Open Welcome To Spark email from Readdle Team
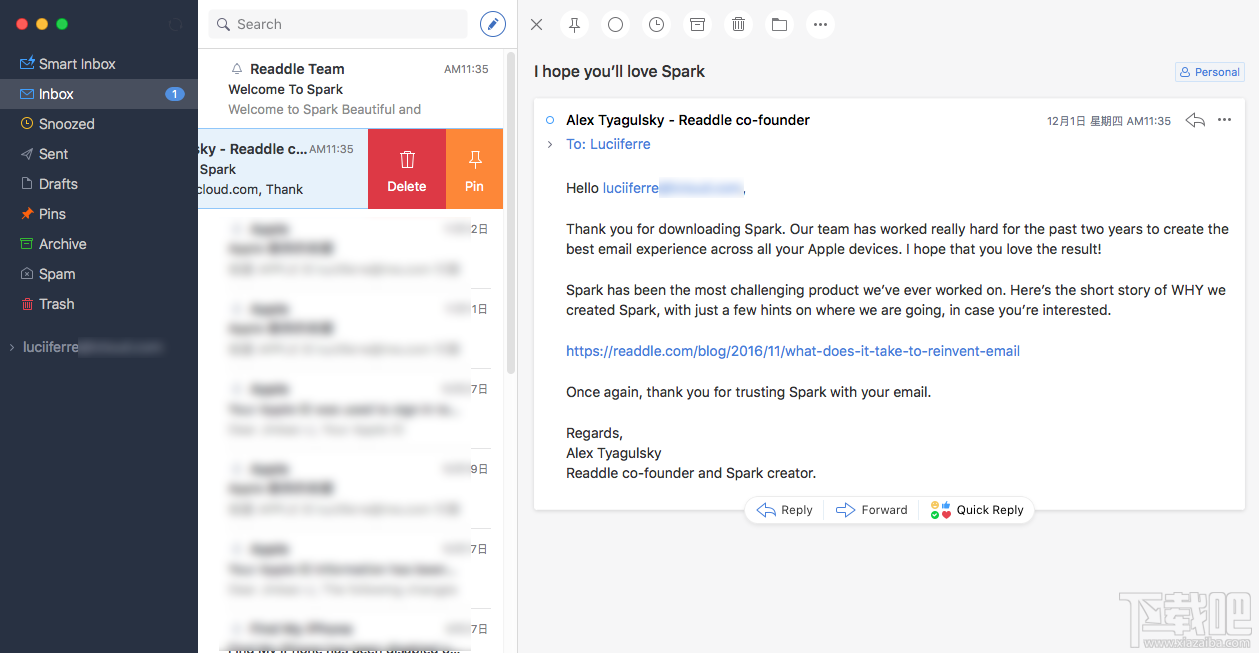1259x653 pixels. pos(350,89)
